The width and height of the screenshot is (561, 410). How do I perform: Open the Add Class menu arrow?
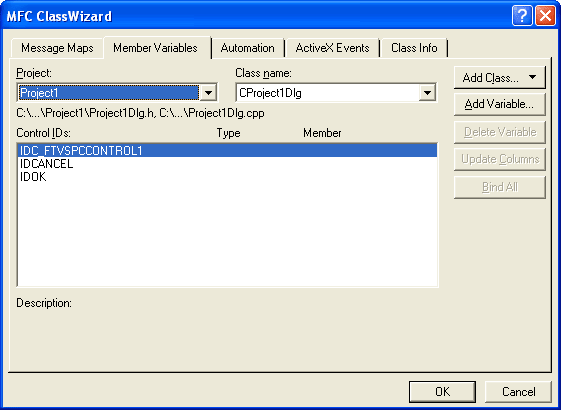[x=532, y=77]
